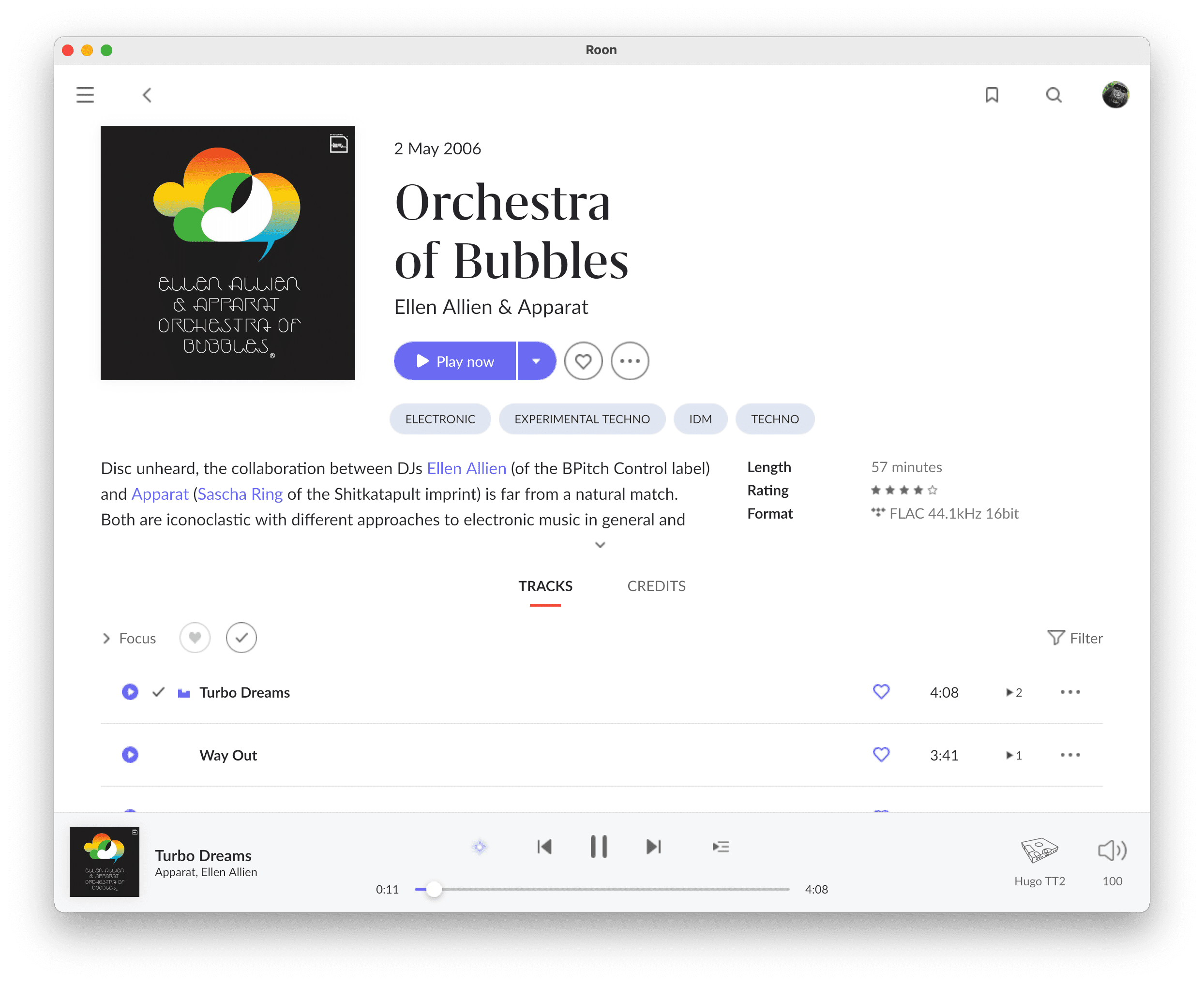
Task: Go back using the back arrow
Action: click(x=148, y=95)
